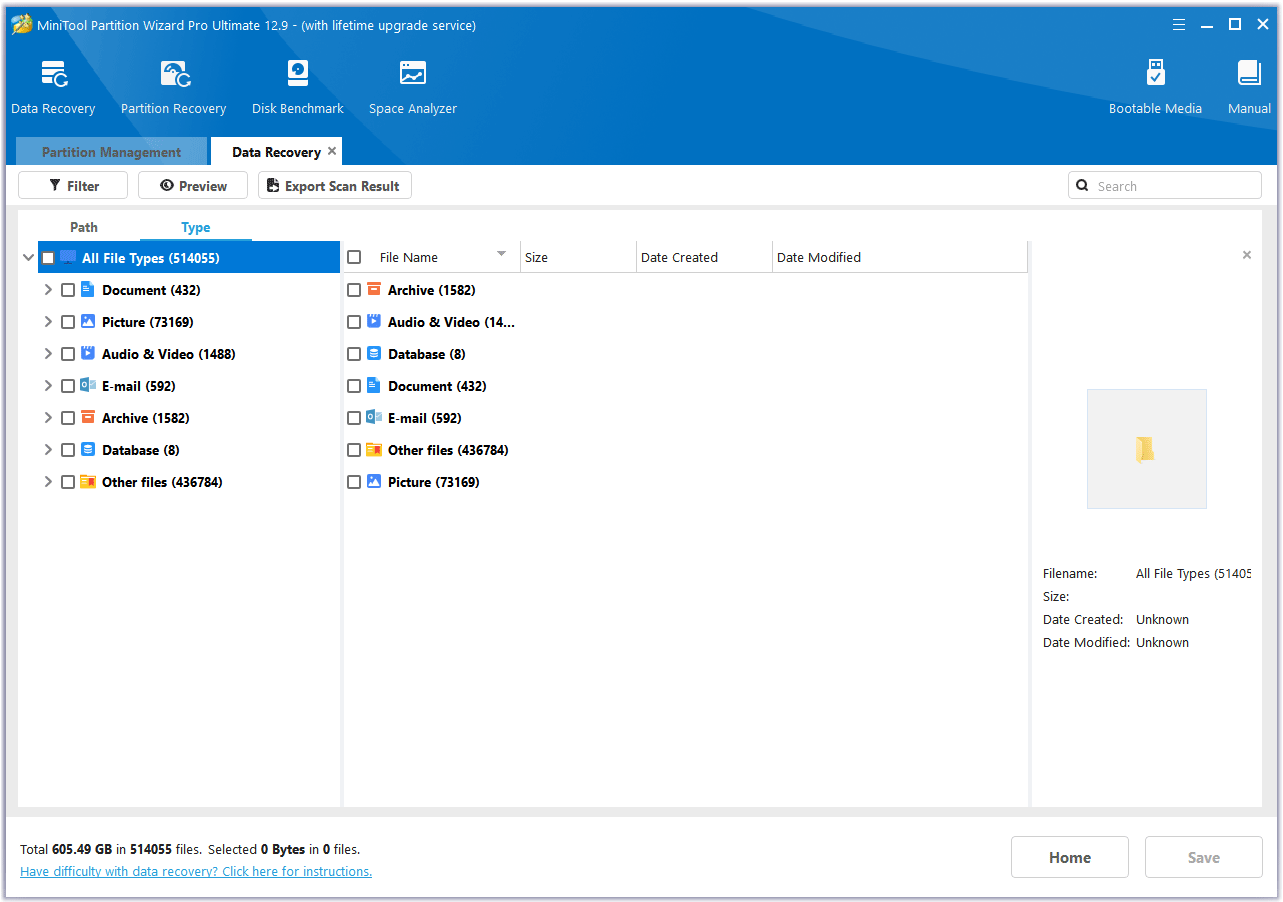The height and width of the screenshot is (902, 1283).
Task: Click the Picture type icon in tree
Action: (x=87, y=322)
